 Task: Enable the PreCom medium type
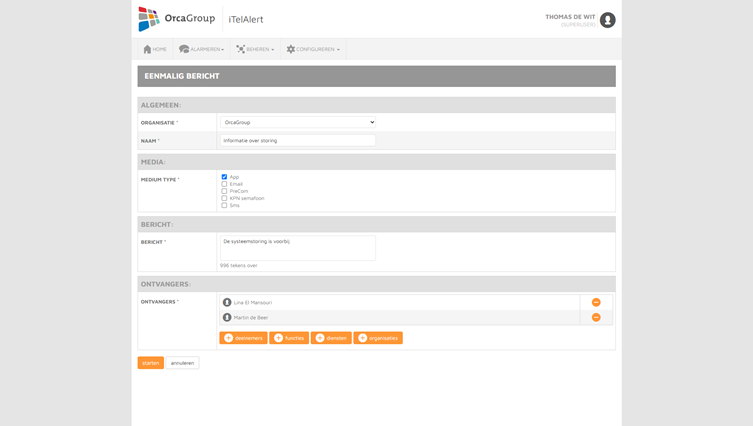coord(224,191)
